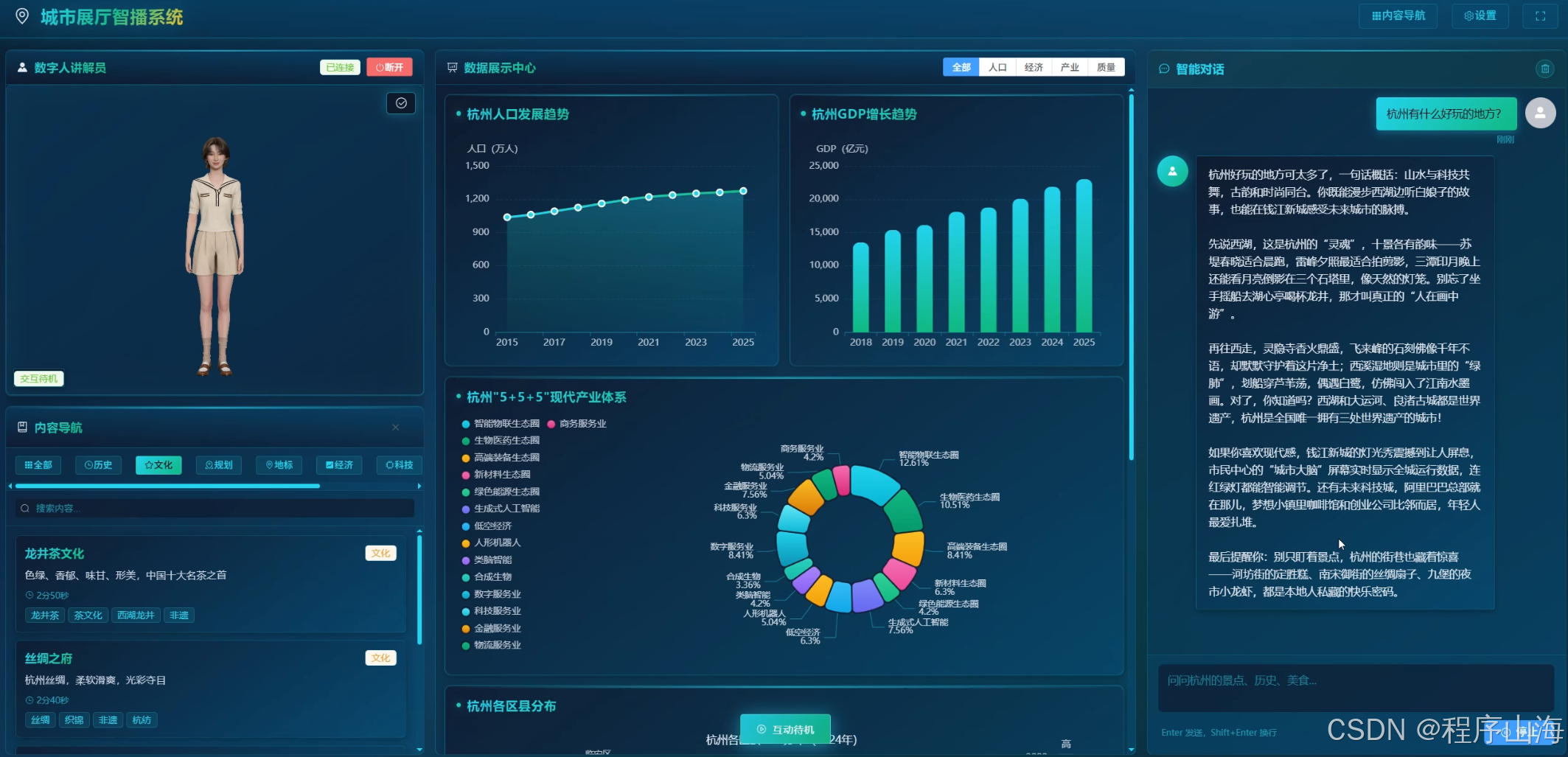Click the digital human avatar figure
This screenshot has height=757, width=1568.
[215, 256]
